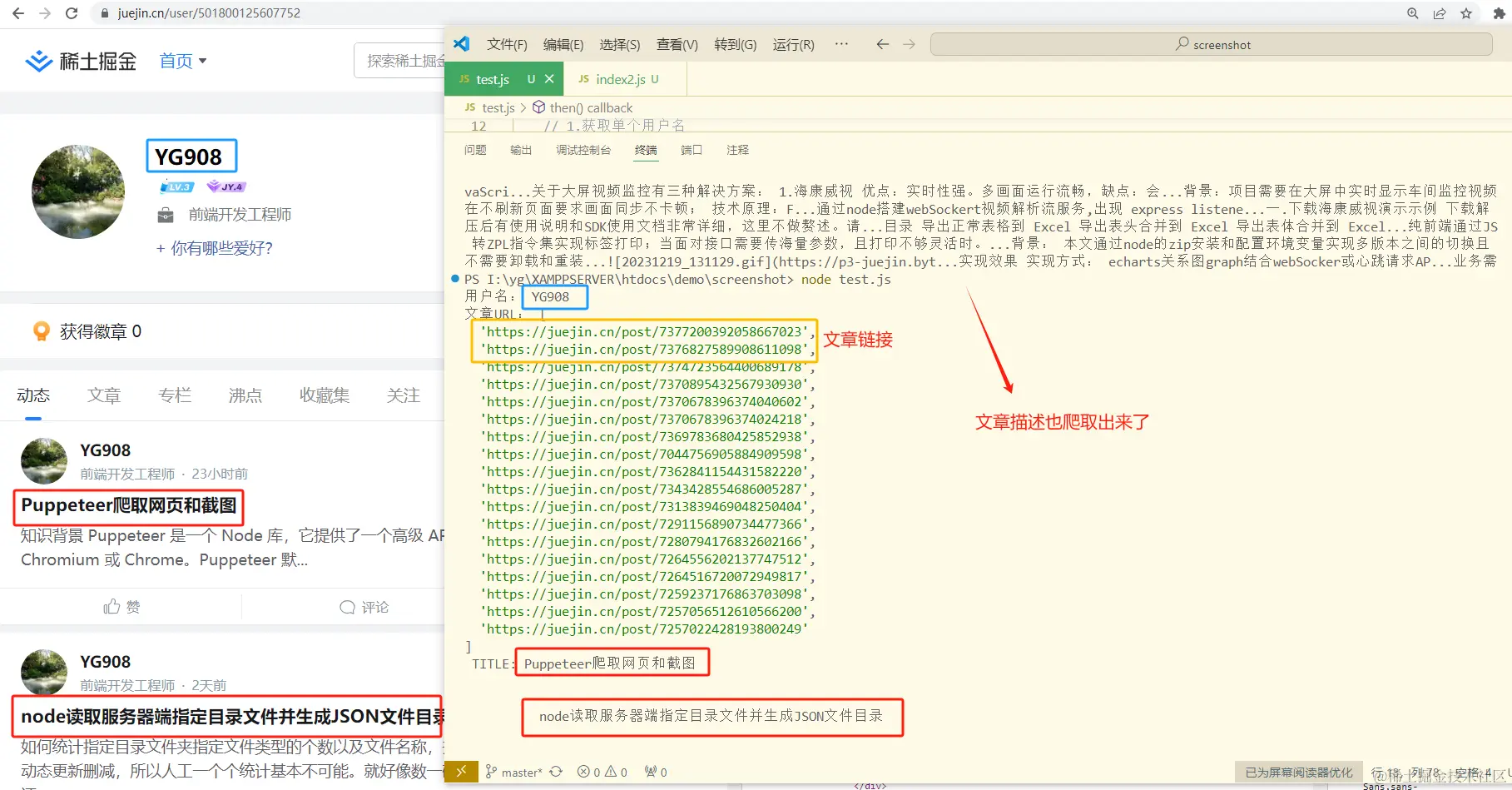Click the site lock icon in address bar

tap(105, 13)
